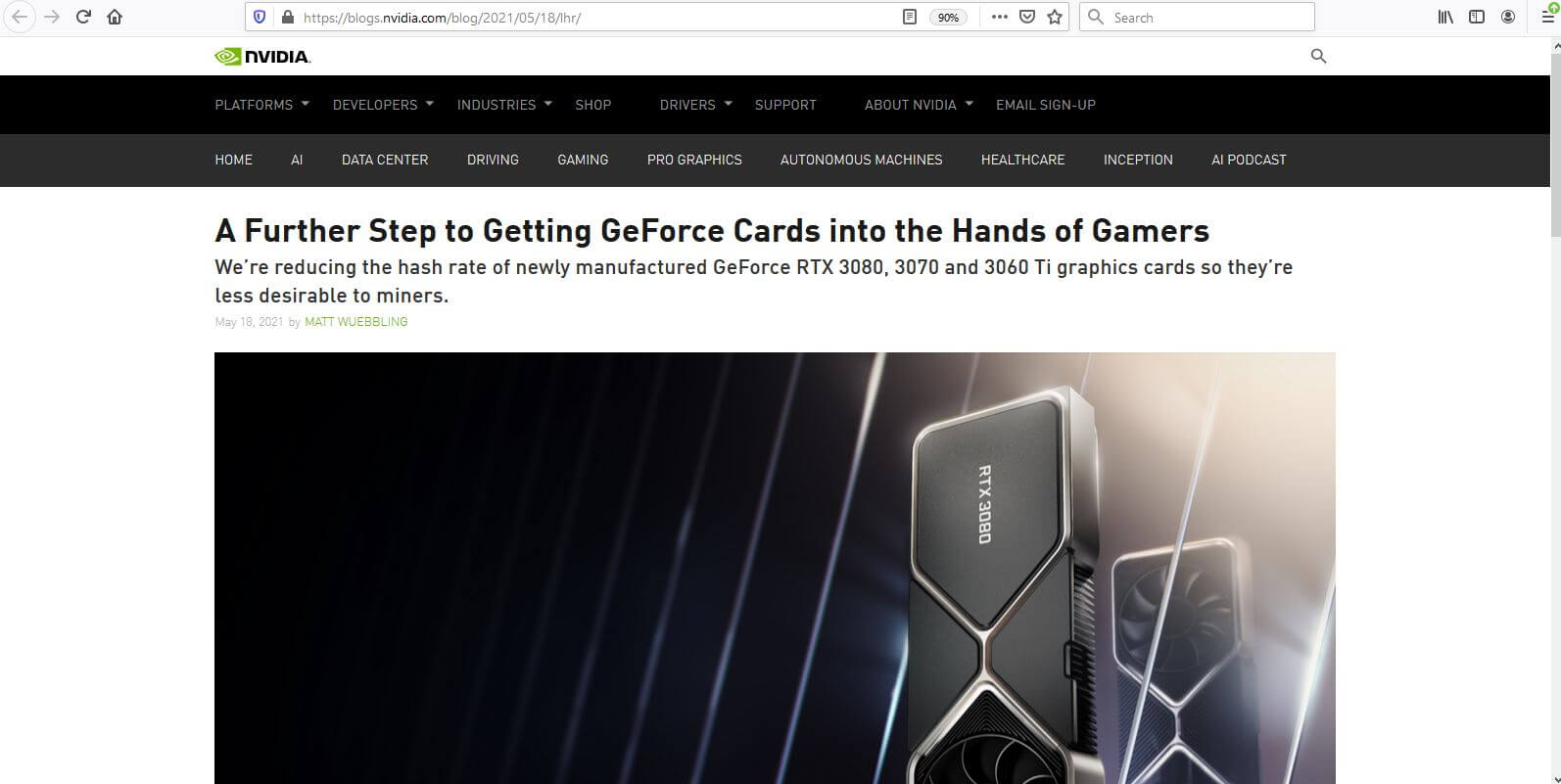Open the GAMING blog category
This screenshot has height=784, width=1561.
click(583, 160)
